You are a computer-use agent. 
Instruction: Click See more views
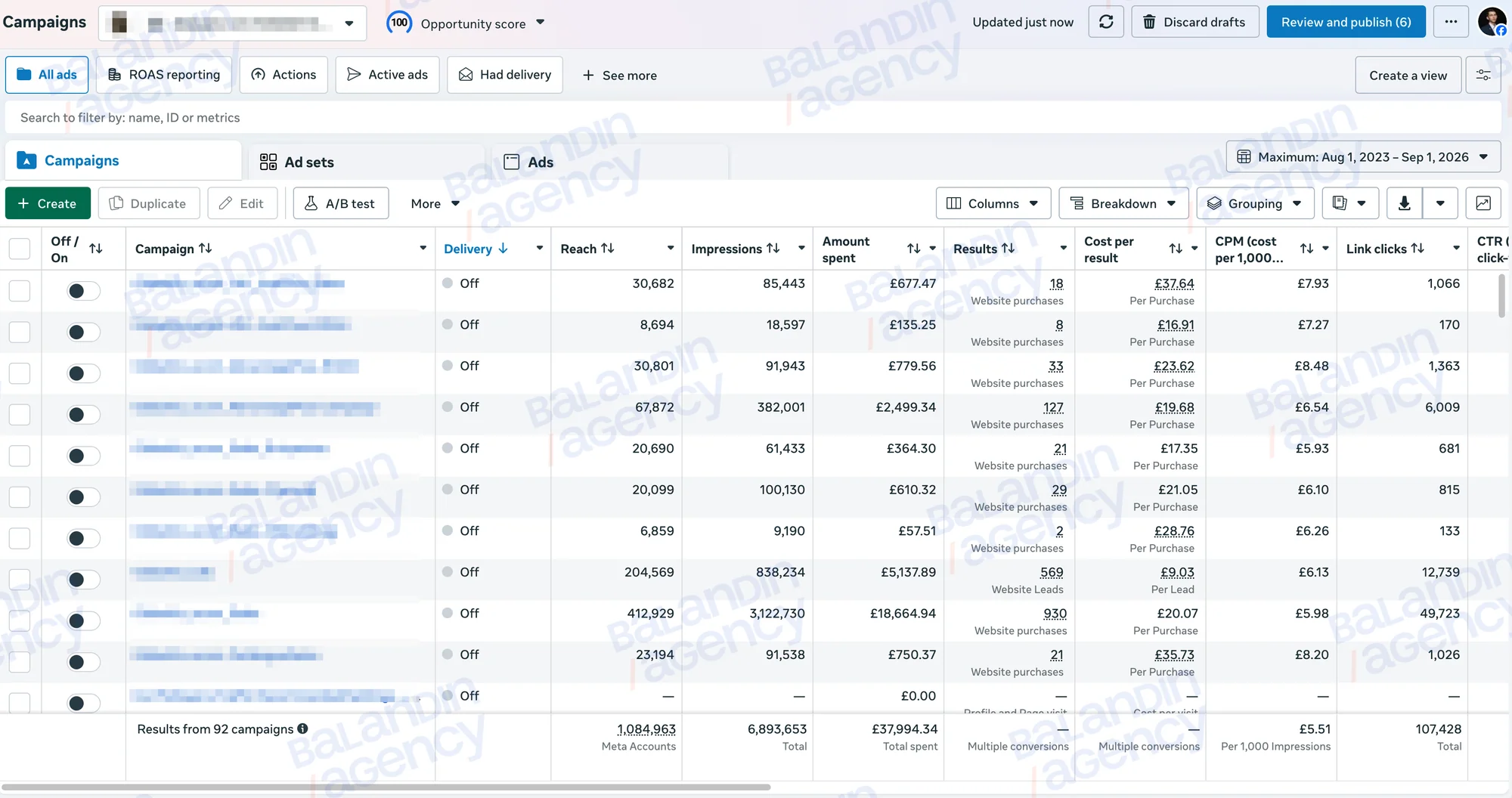click(619, 75)
